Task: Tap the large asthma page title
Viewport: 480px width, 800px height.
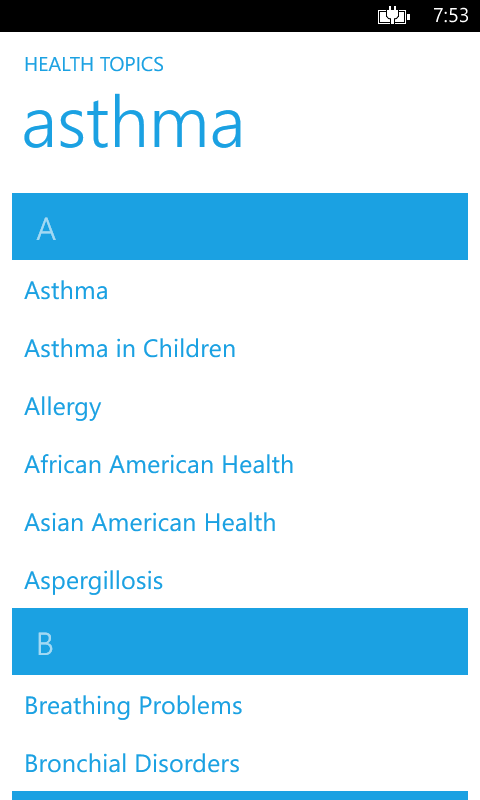Action: tap(133, 123)
